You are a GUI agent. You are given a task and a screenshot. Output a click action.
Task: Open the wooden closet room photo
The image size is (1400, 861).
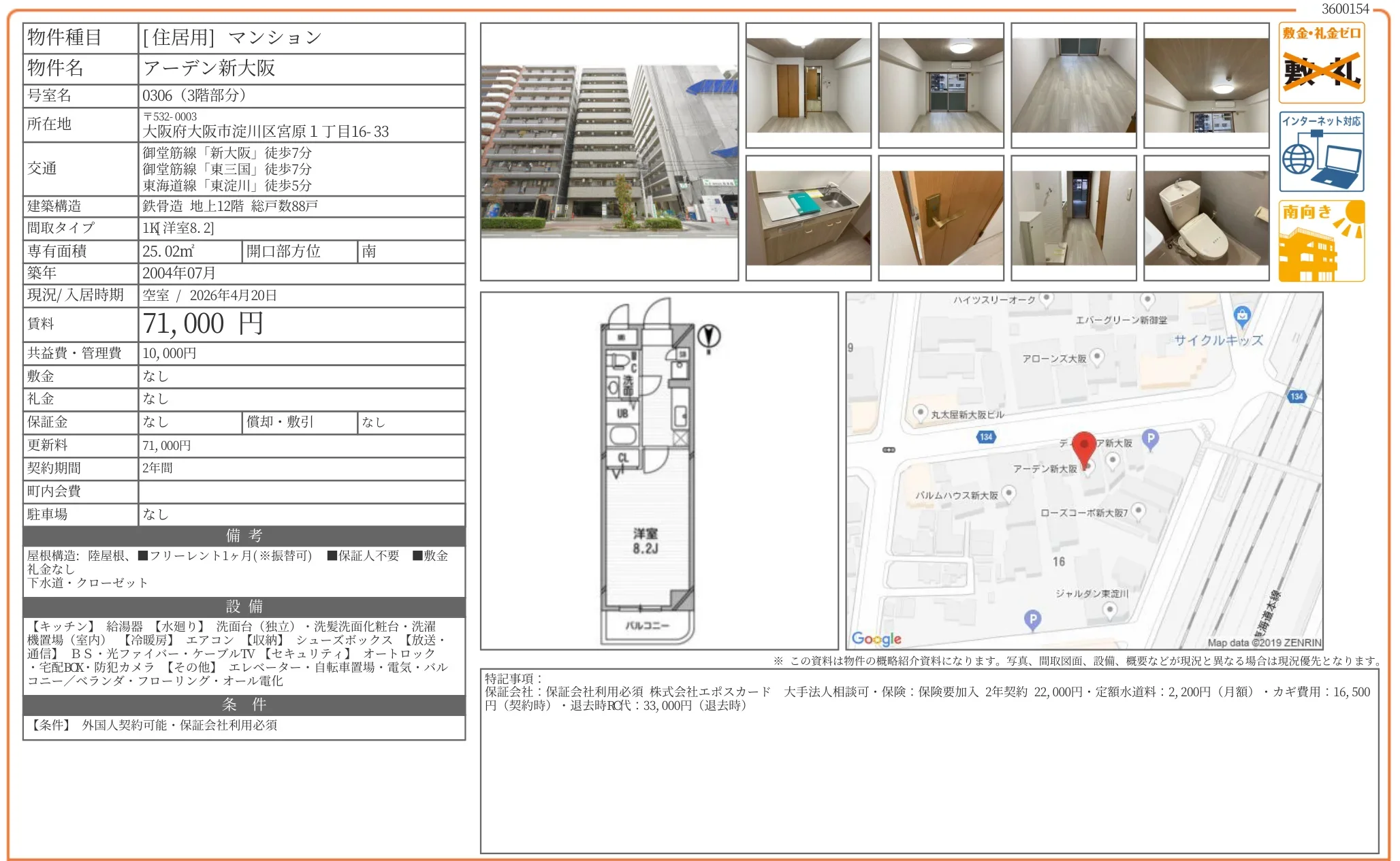[x=808, y=86]
